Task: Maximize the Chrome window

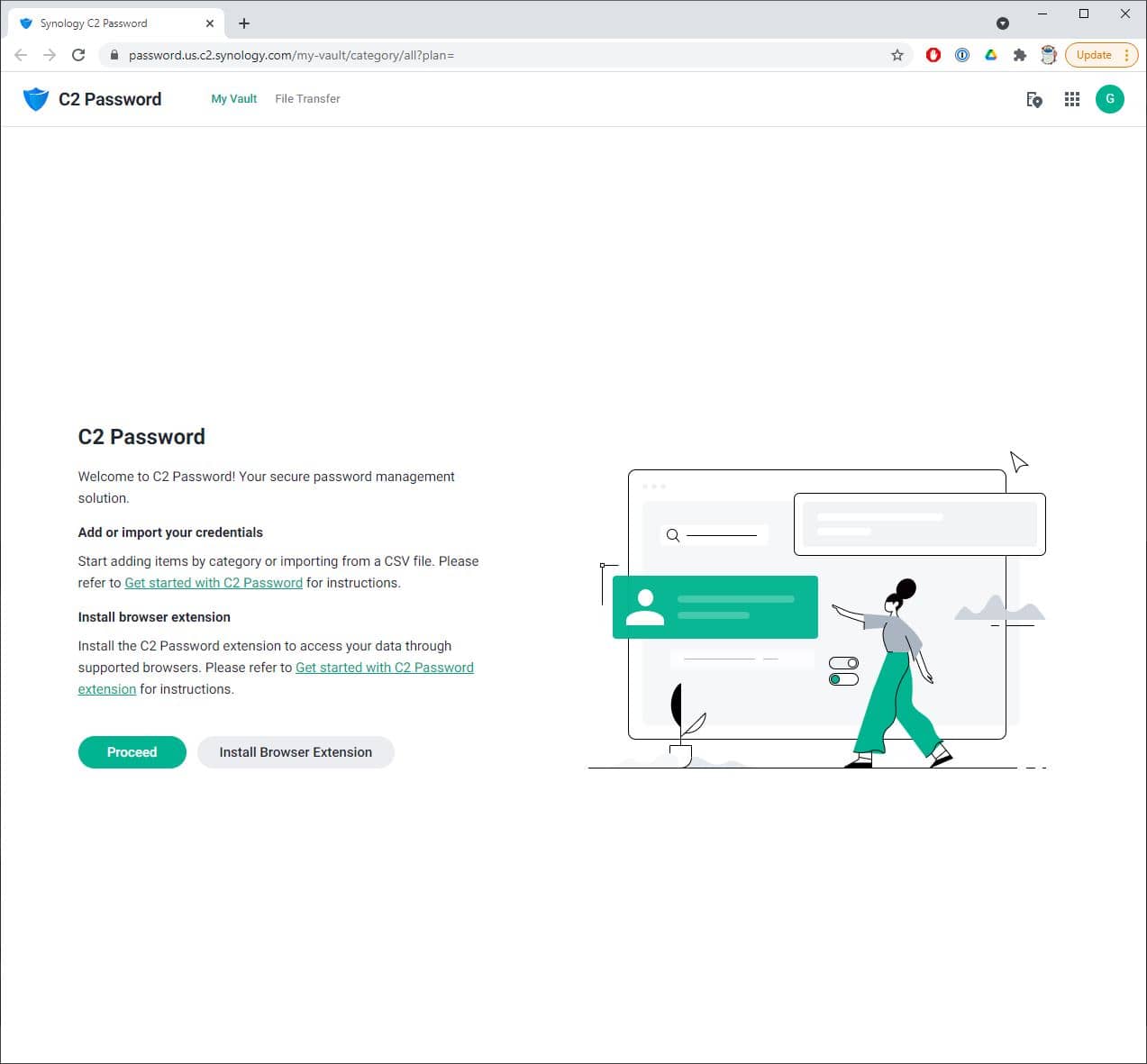Action: click(x=1084, y=14)
